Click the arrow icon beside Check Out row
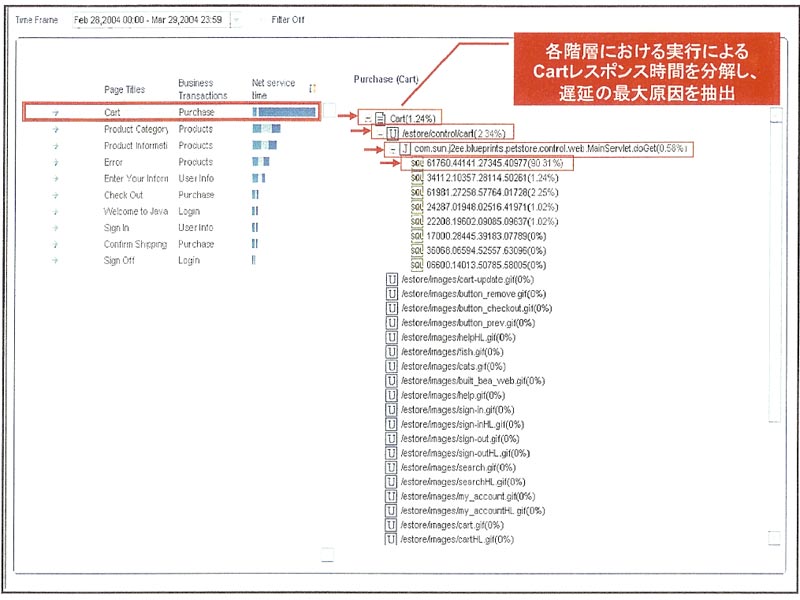The width and height of the screenshot is (800, 600). 55,195
